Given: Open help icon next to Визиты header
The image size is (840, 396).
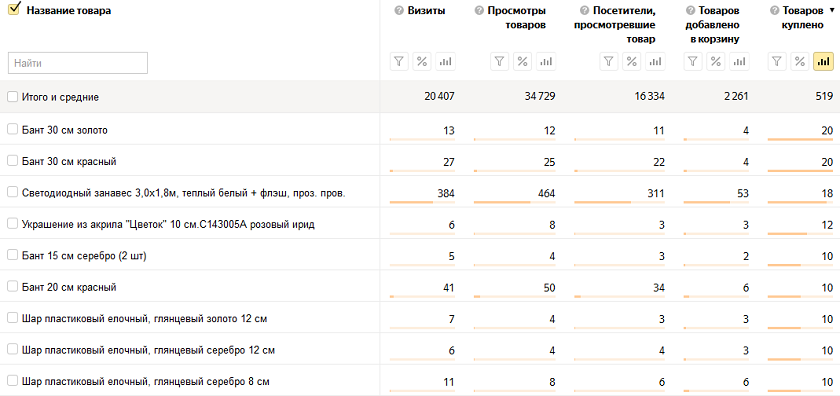Looking at the screenshot, I should tap(398, 11).
